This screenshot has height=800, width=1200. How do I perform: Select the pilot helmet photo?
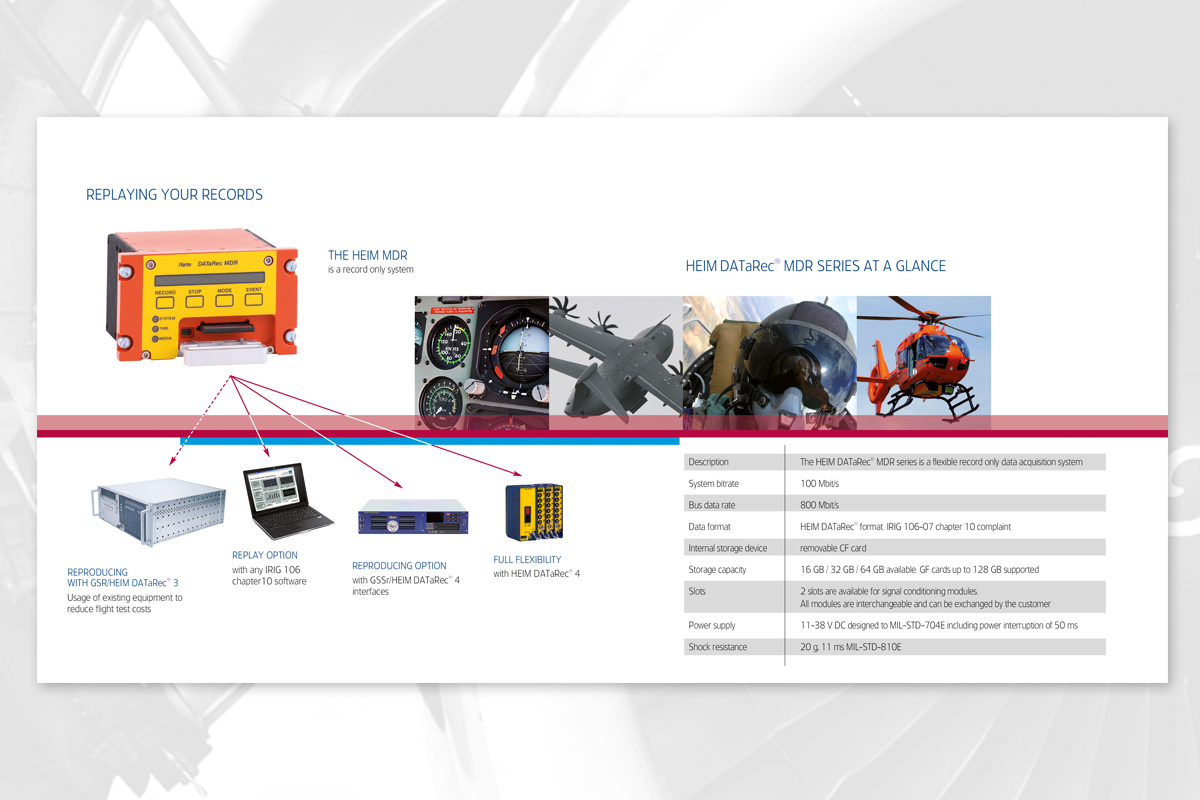(770, 363)
